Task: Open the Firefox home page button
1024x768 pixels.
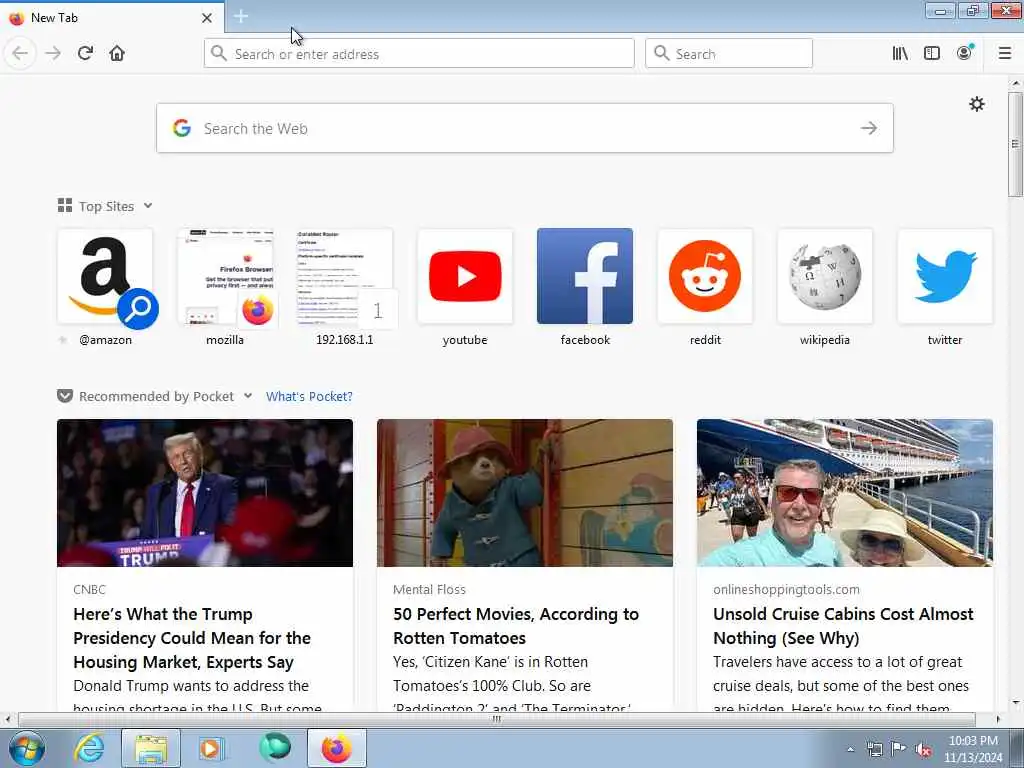Action: [x=117, y=53]
